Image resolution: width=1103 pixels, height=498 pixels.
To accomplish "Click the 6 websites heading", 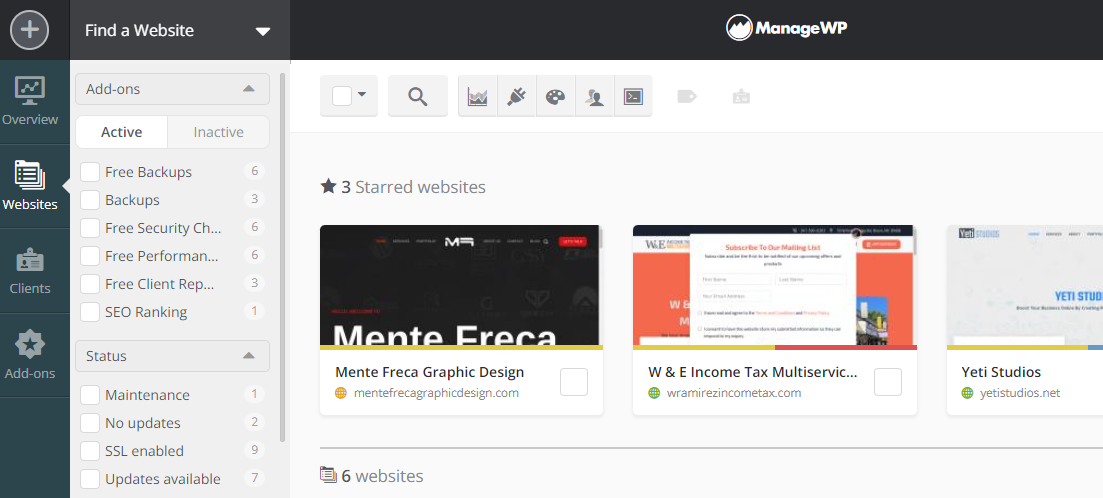I will (x=383, y=475).
